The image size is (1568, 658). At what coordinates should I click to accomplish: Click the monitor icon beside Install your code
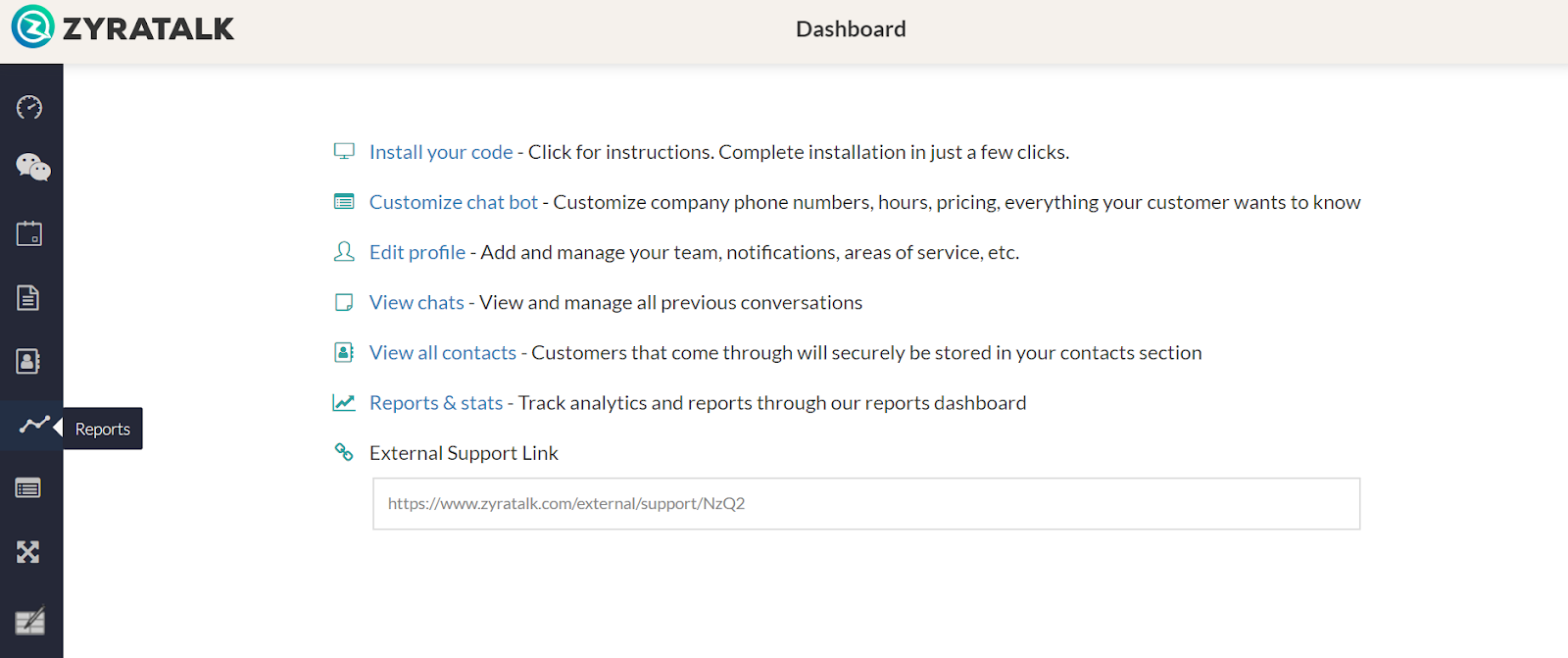click(344, 151)
